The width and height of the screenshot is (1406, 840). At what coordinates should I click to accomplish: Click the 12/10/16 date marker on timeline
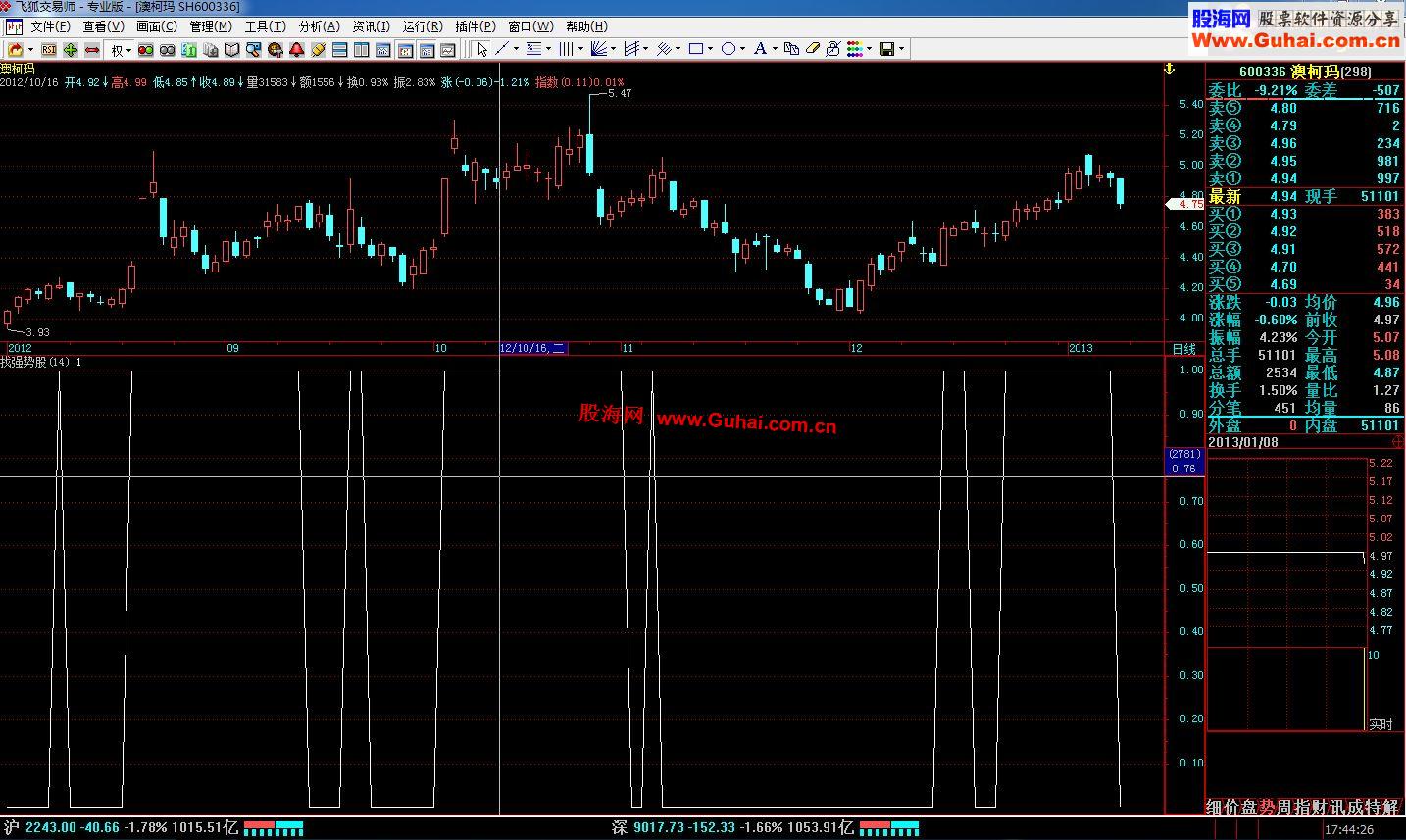pyautogui.click(x=532, y=348)
